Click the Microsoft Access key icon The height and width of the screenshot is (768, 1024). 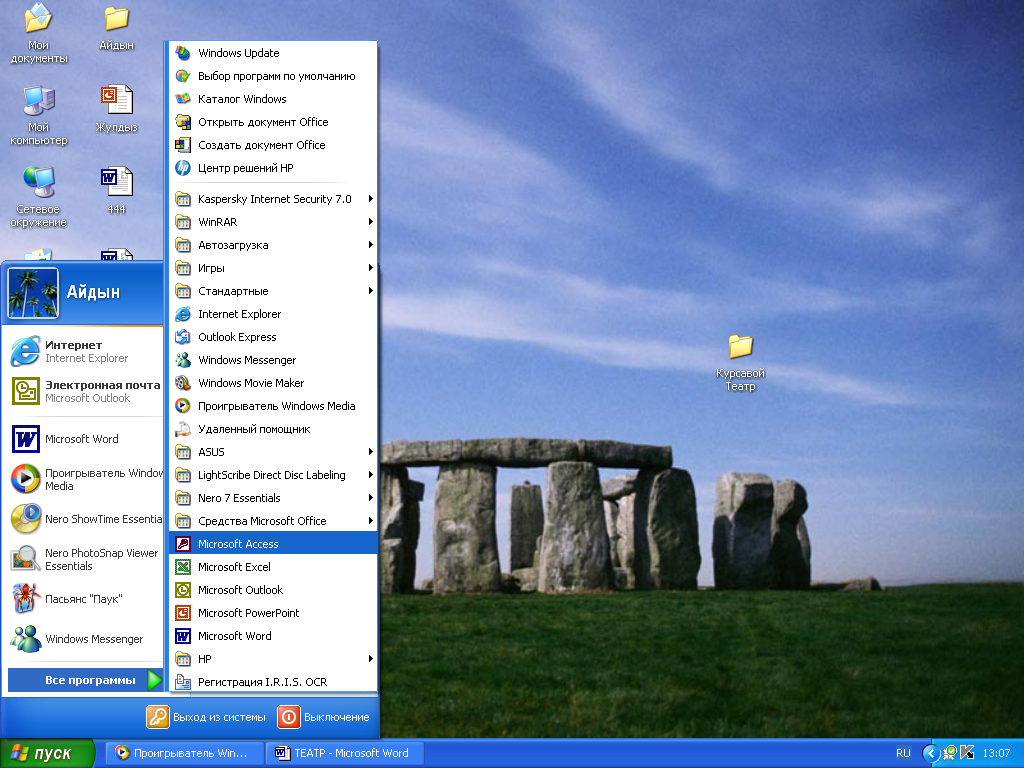pyautogui.click(x=183, y=543)
